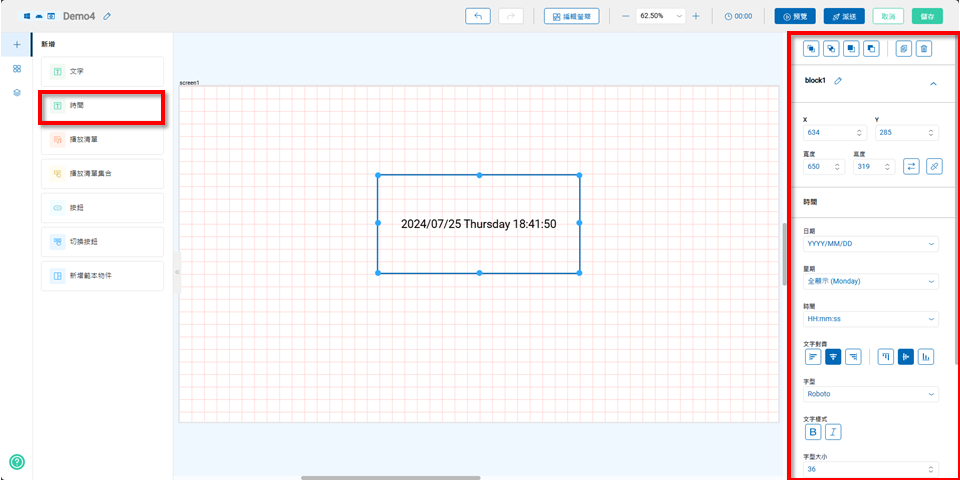Viewport: 960px width, 480px height.
Task: Click the undo arrow button
Action: [478, 16]
